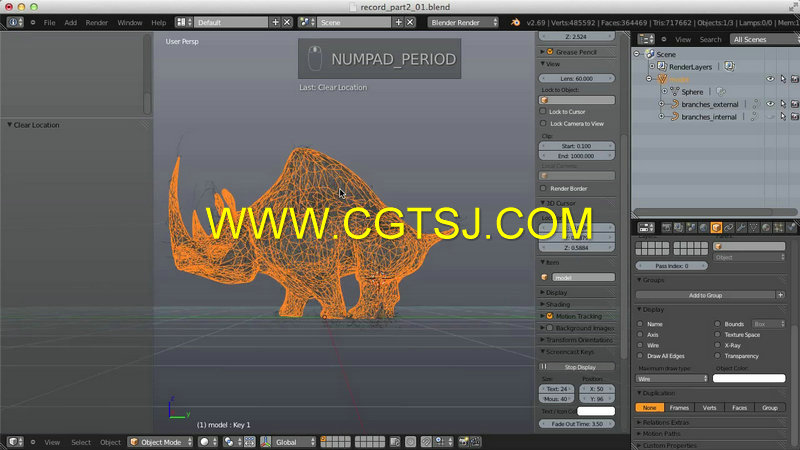The height and width of the screenshot is (450, 800).
Task: Select the Render properties tab icon
Action: pos(666,228)
